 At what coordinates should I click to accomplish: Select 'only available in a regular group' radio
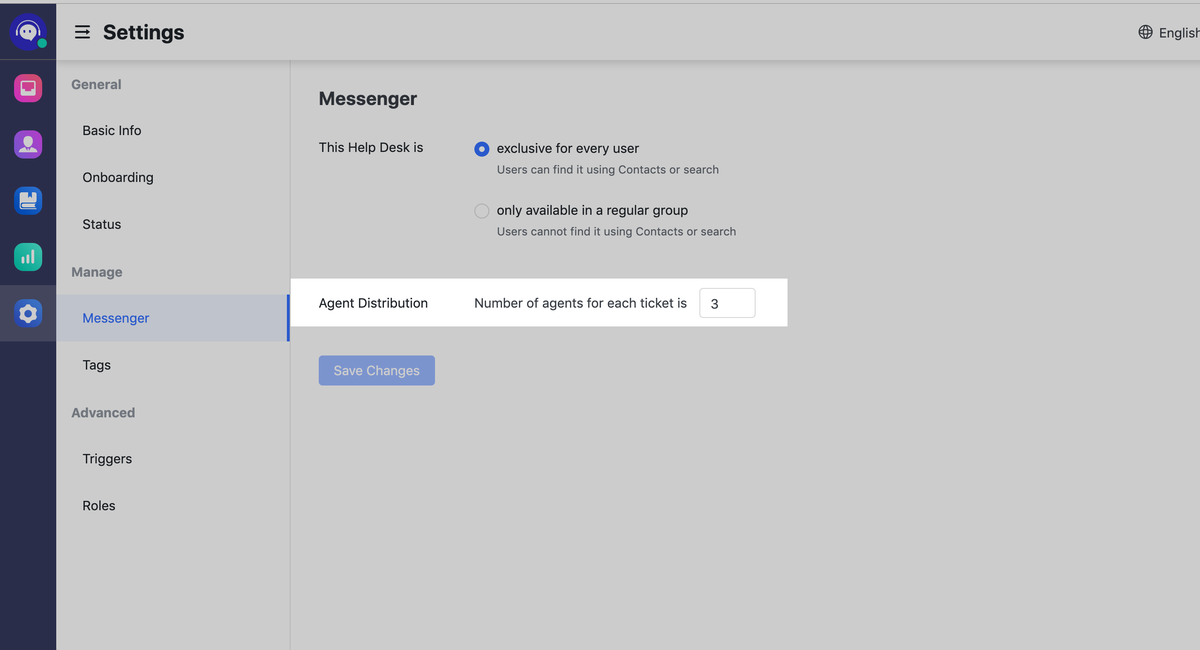point(482,211)
